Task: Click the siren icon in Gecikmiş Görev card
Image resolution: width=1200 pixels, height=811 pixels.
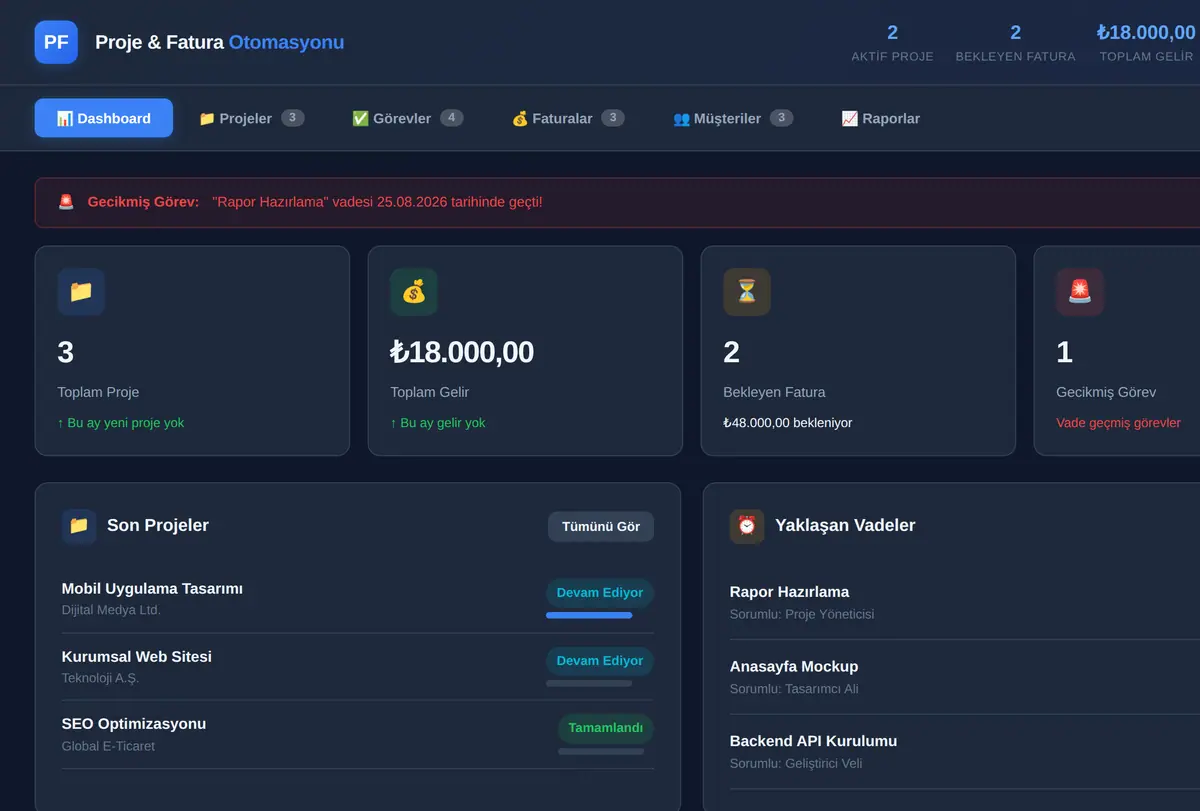Action: 1080,292
